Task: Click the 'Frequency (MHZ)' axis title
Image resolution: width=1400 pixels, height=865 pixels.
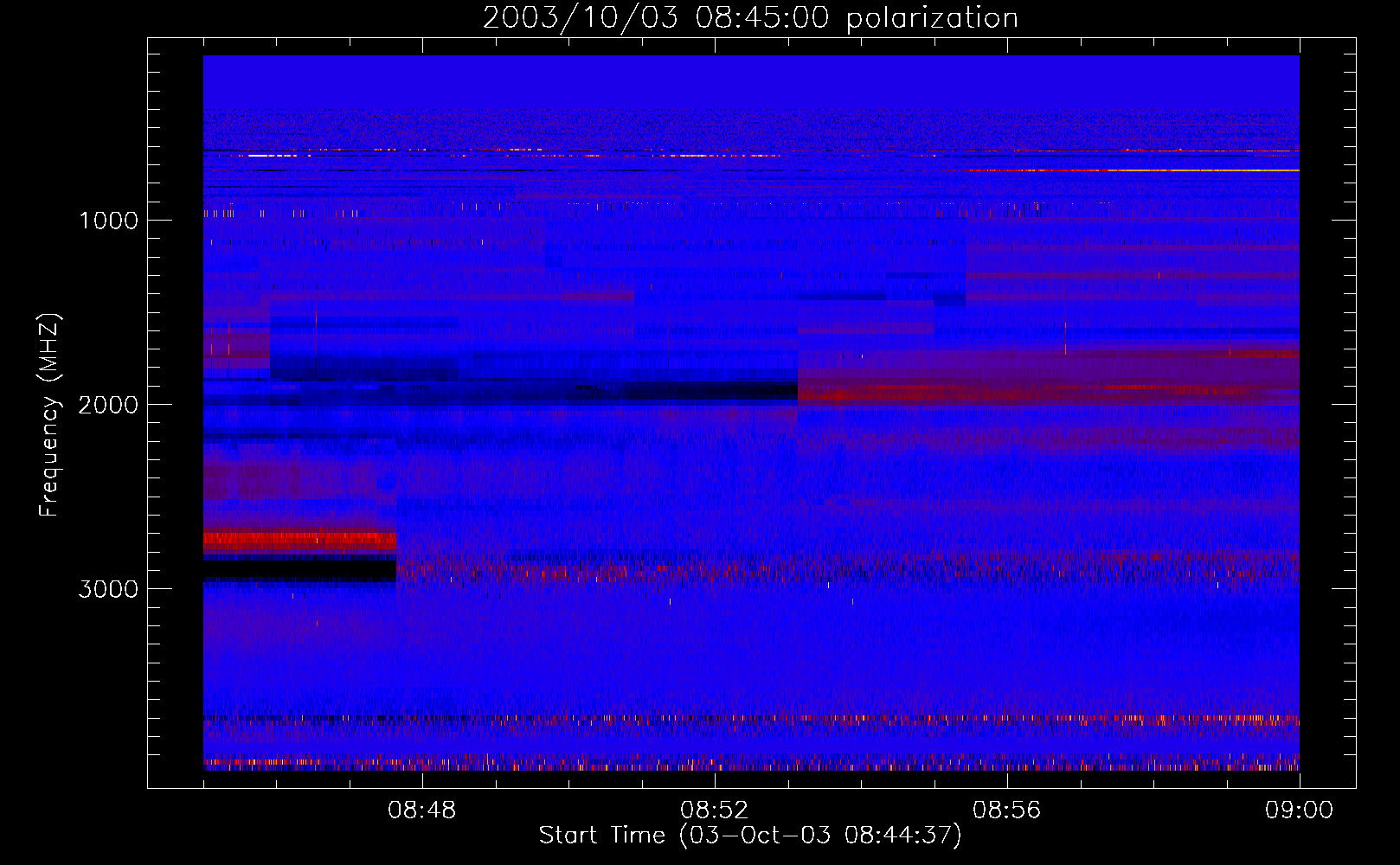Action: (49, 415)
